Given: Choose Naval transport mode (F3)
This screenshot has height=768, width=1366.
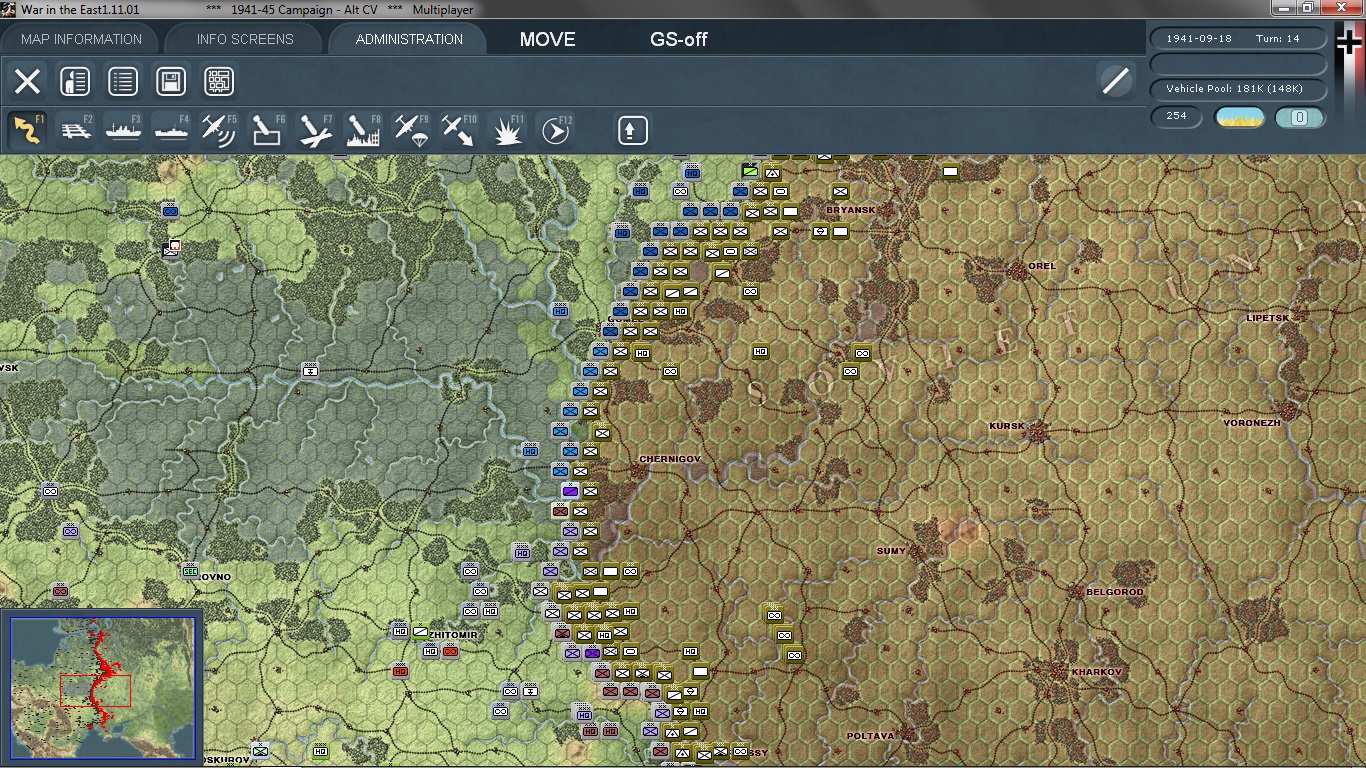Looking at the screenshot, I should click(124, 130).
